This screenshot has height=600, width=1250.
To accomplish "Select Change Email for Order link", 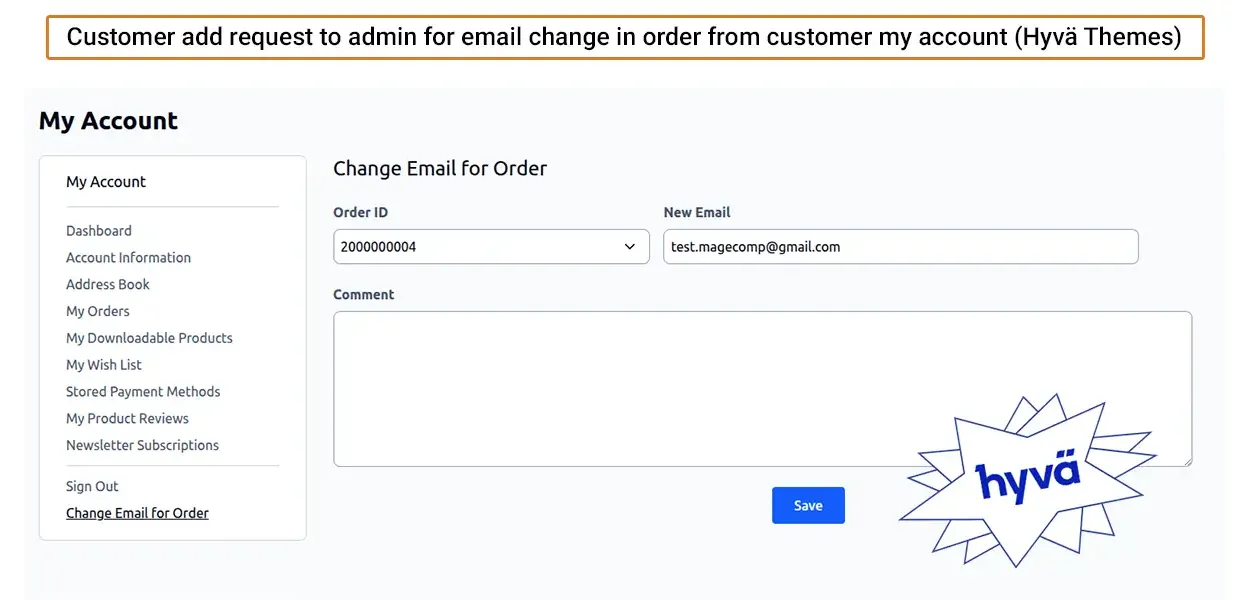I will (137, 514).
